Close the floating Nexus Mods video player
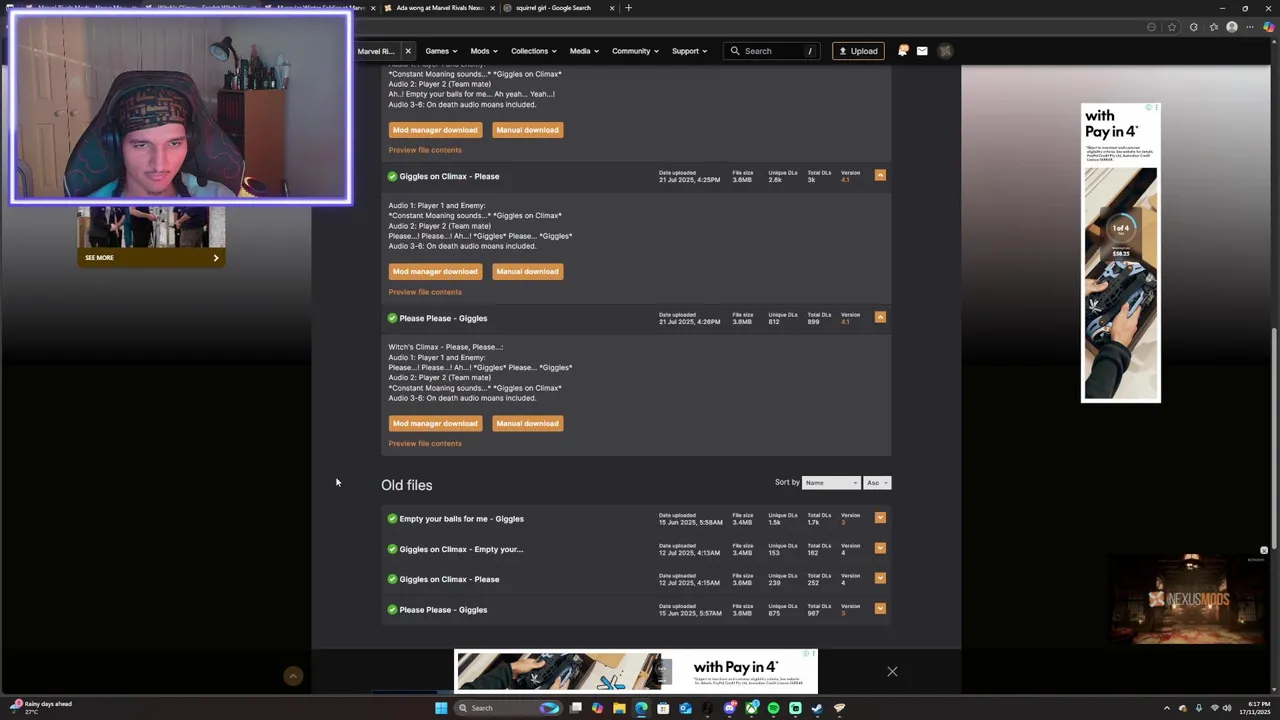Image resolution: width=1280 pixels, height=720 pixels. 1264,551
